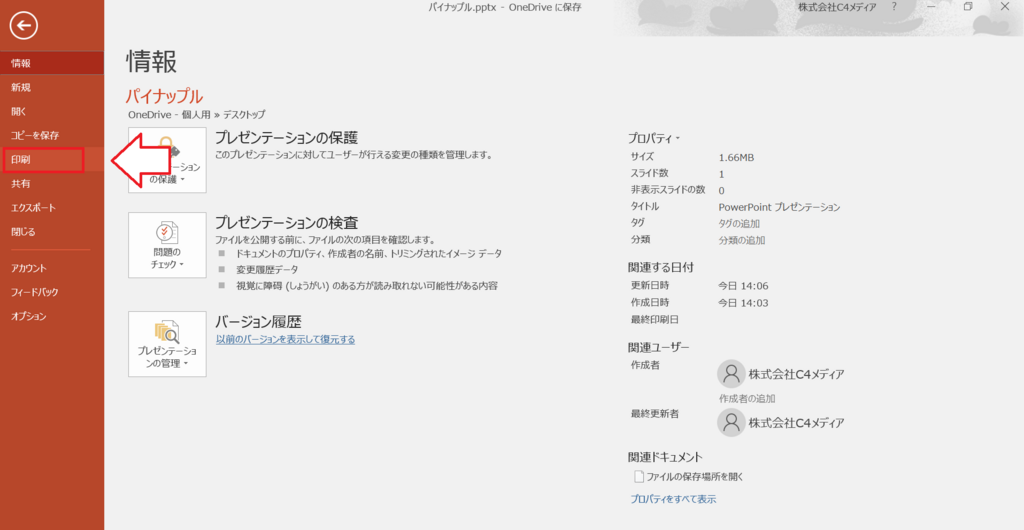Click タグの追加 field
The width and height of the screenshot is (1024, 530).
(739, 223)
